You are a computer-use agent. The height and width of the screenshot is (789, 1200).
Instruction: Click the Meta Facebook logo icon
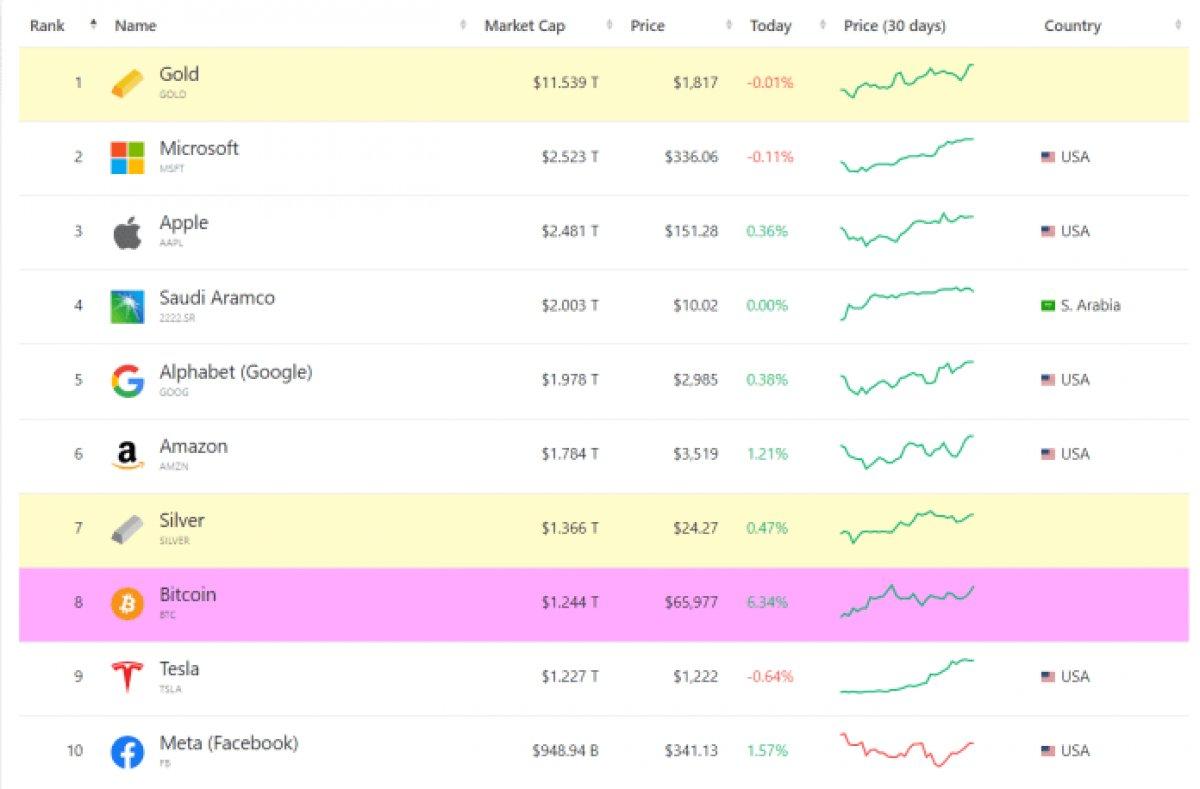tap(127, 752)
